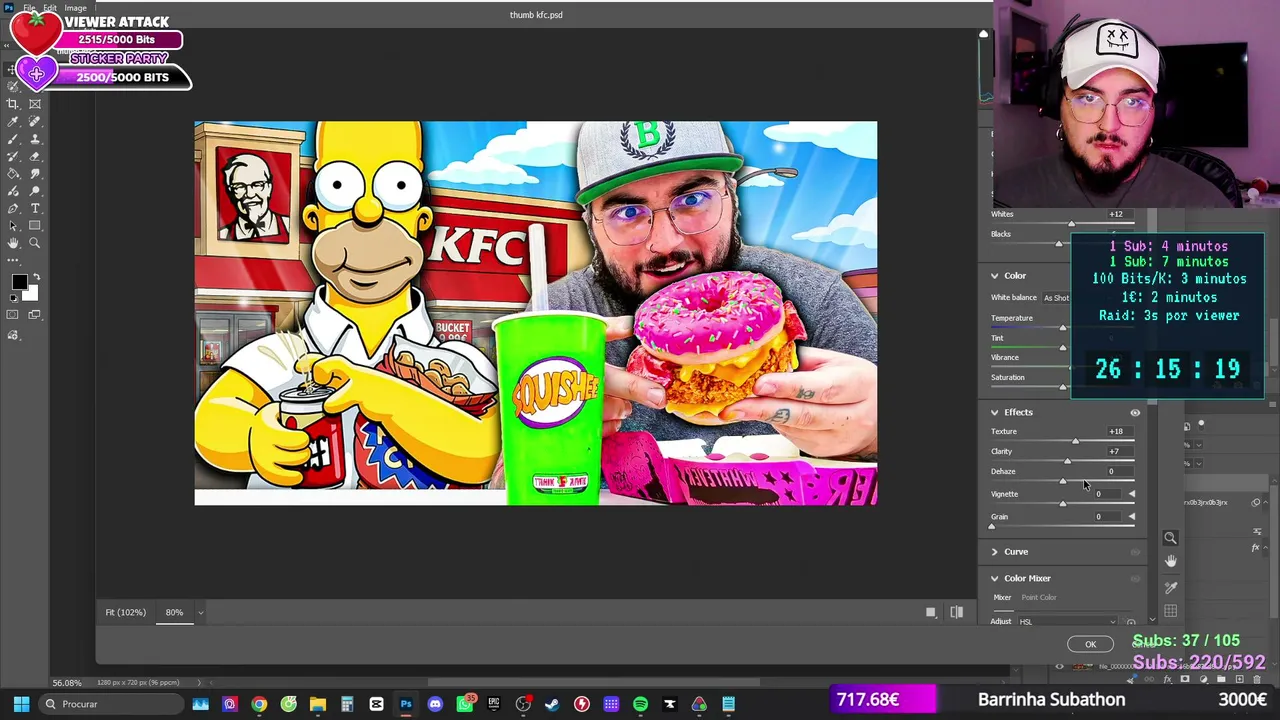Select the Camera Raw hand tool
Image resolution: width=1280 pixels, height=720 pixels.
pos(1170,562)
